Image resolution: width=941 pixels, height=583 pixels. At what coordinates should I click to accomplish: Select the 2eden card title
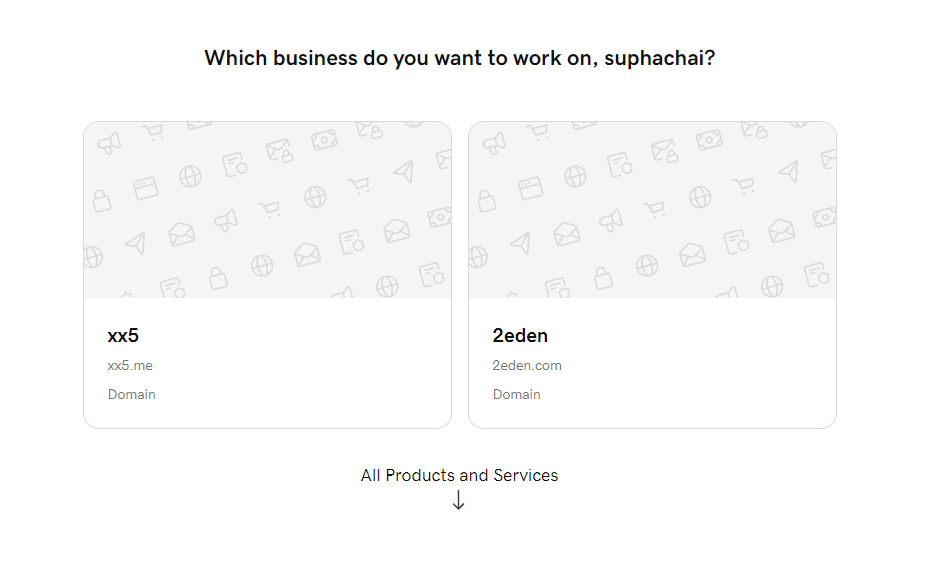(x=520, y=335)
